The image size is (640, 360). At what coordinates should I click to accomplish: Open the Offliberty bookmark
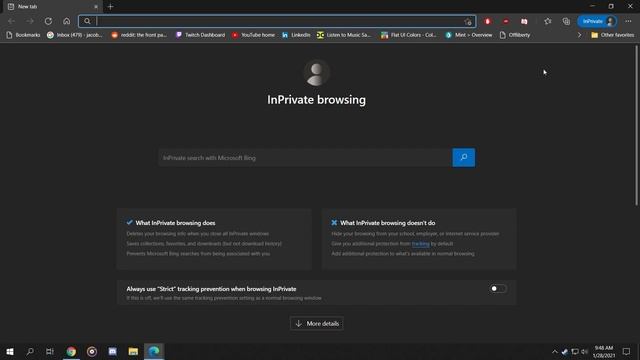(515, 35)
